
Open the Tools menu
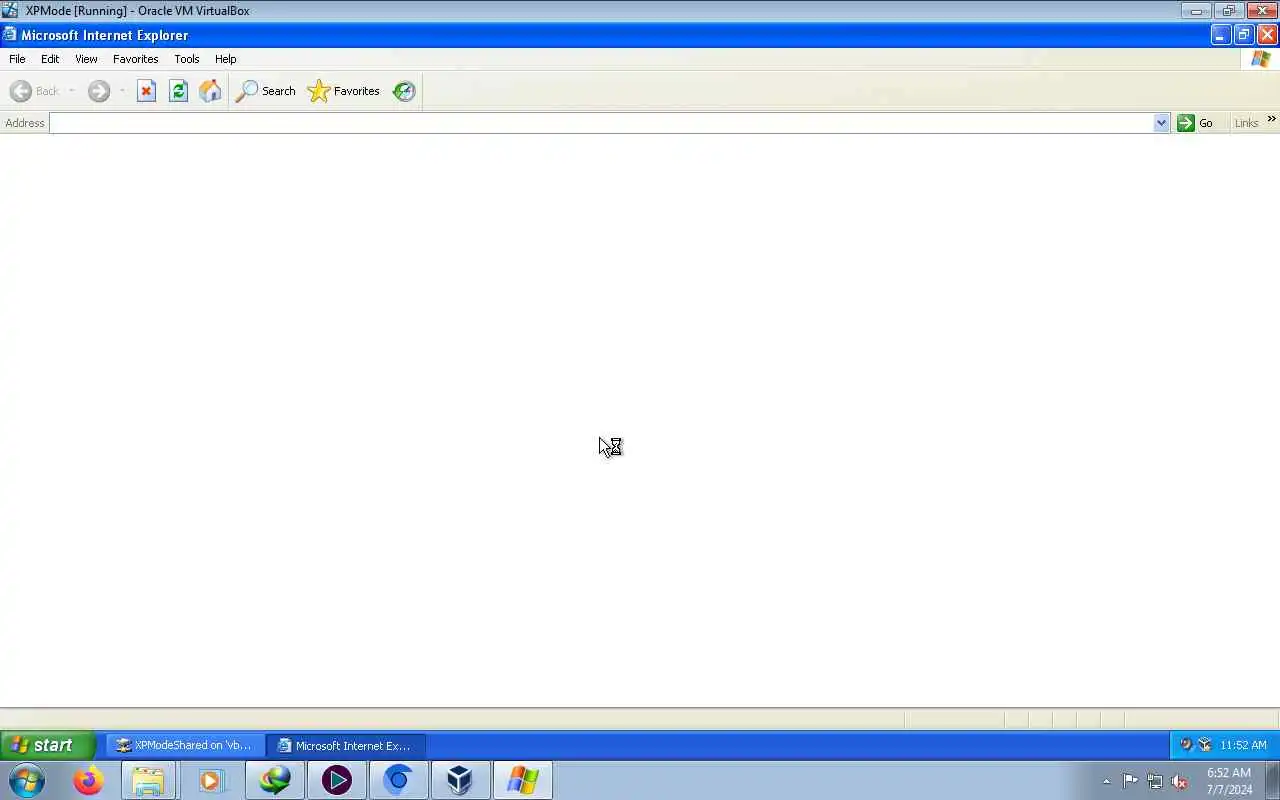coord(187,59)
